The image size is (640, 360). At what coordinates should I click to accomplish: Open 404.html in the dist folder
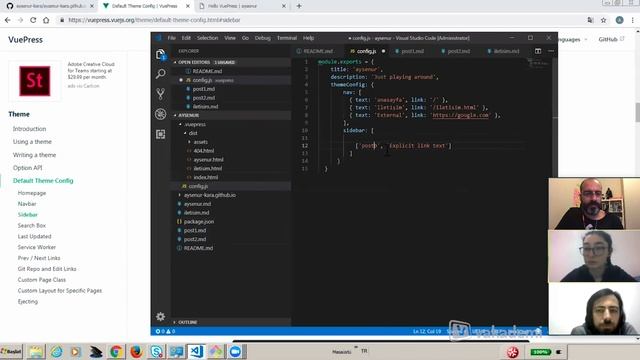[204, 151]
